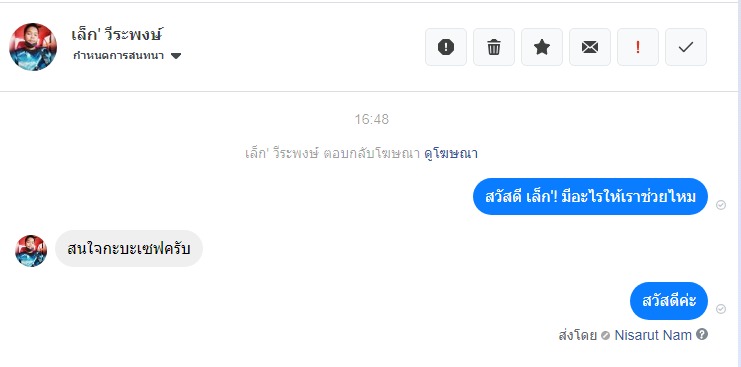Click 16:48 timestamp in conversation
This screenshot has width=741, height=367.
click(371, 119)
